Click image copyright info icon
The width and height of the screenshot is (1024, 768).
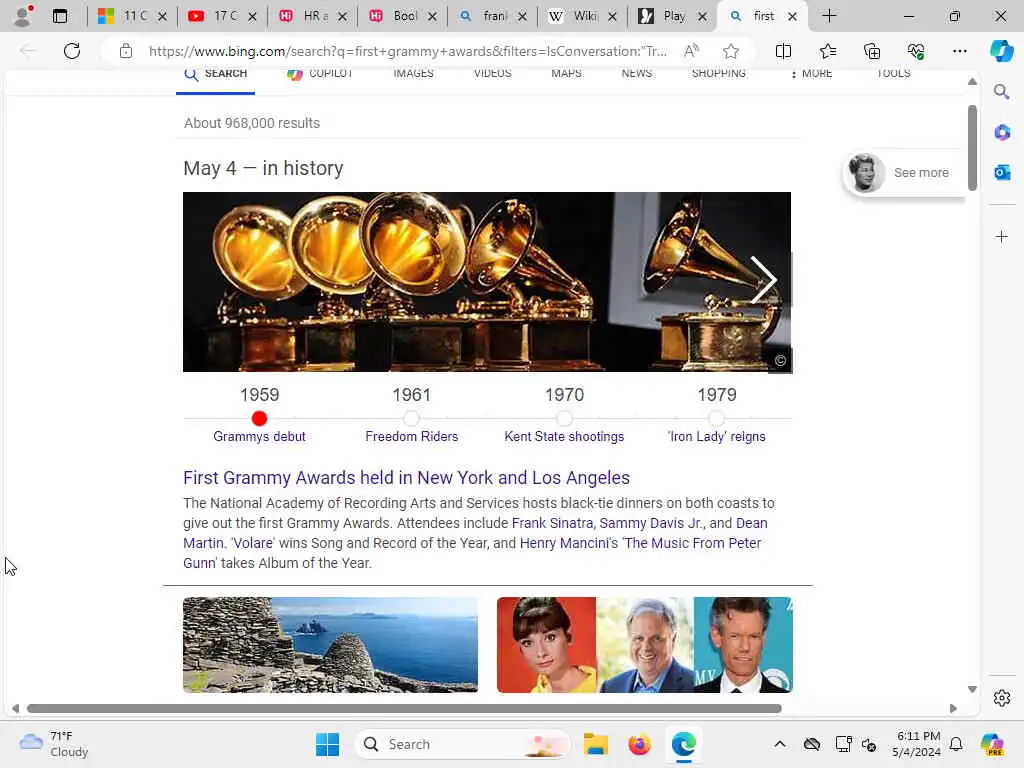[x=780, y=360]
